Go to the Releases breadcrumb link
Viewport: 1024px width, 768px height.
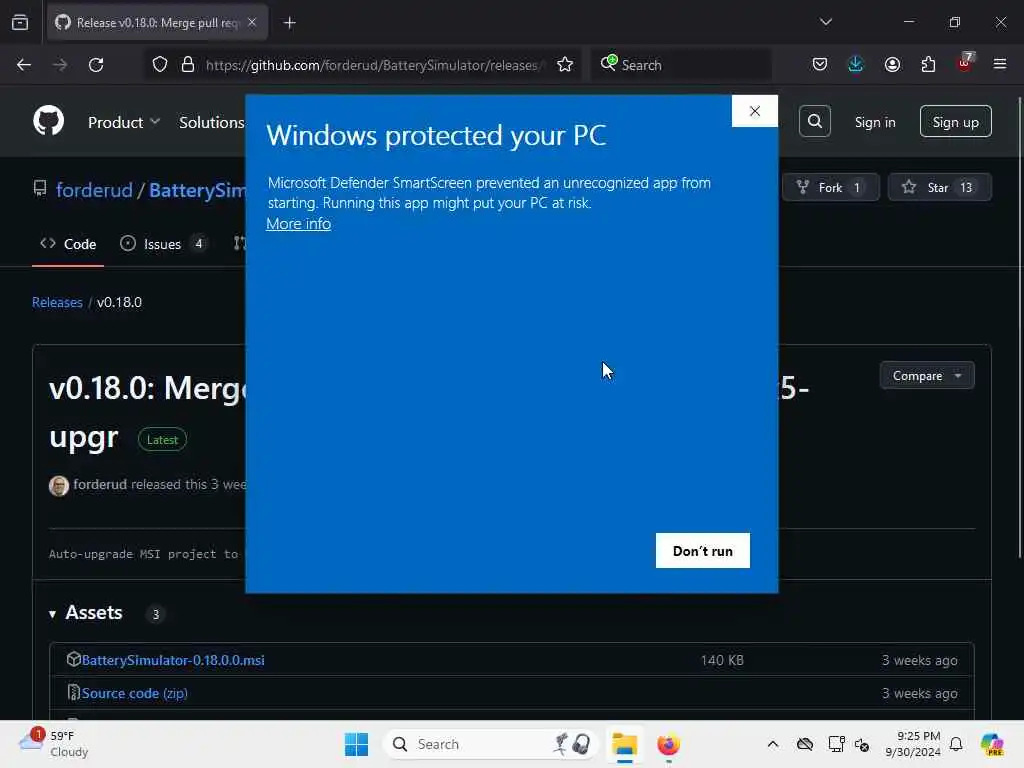57,302
